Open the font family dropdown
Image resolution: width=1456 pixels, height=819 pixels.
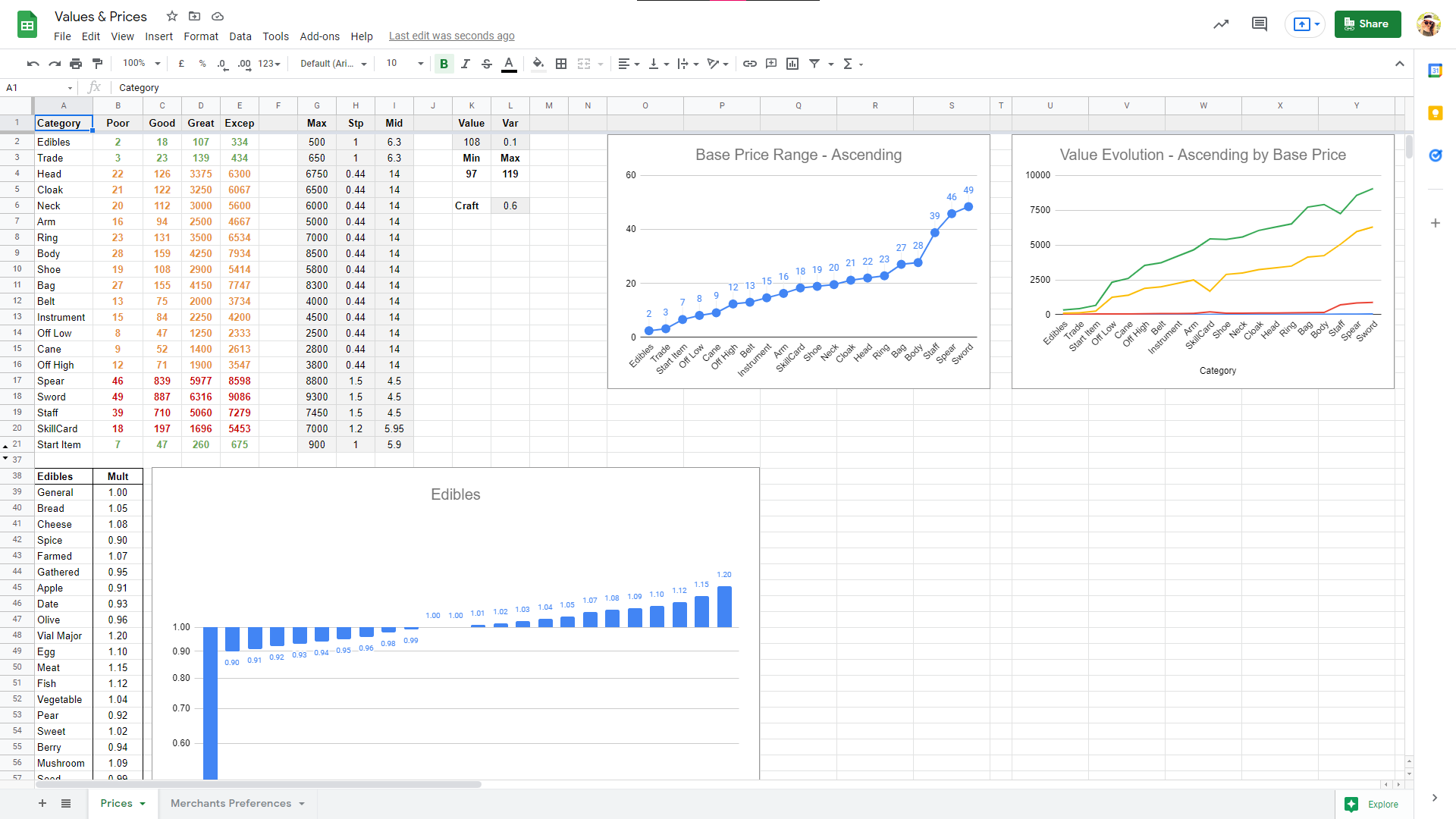tap(333, 64)
